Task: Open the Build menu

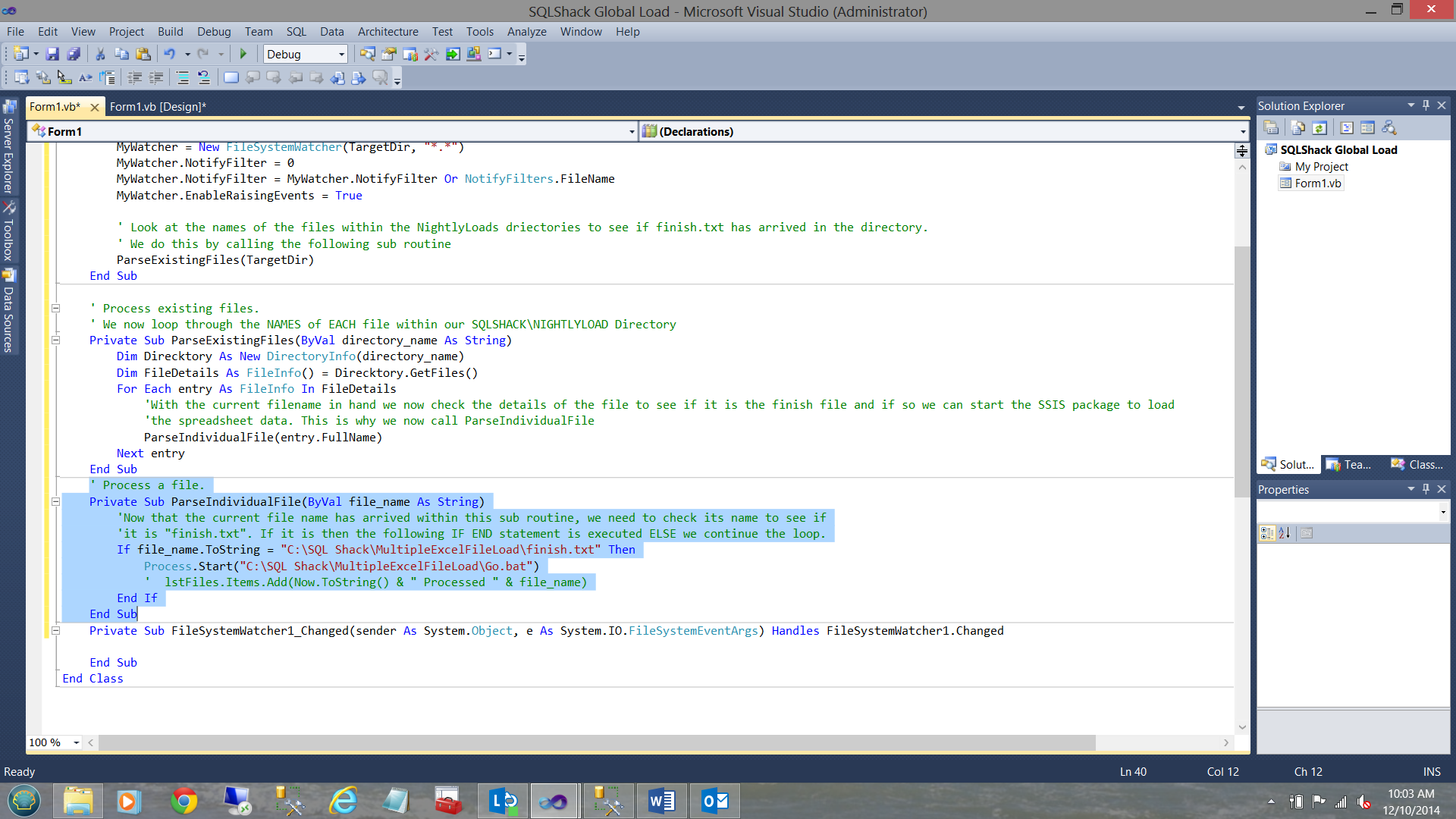Action: click(x=170, y=32)
